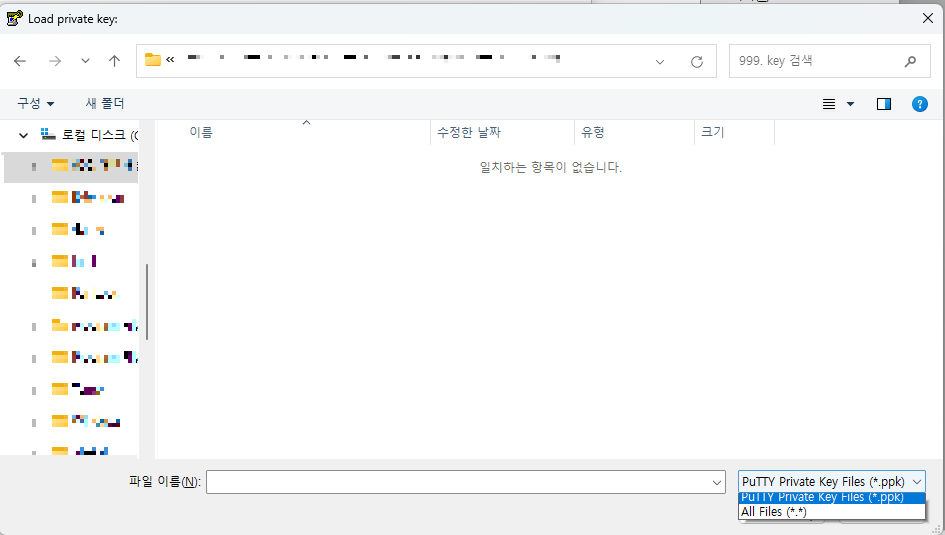Collapse the 로컬 디스크 tree node
Screen dimensions: 945x535
coord(24,135)
